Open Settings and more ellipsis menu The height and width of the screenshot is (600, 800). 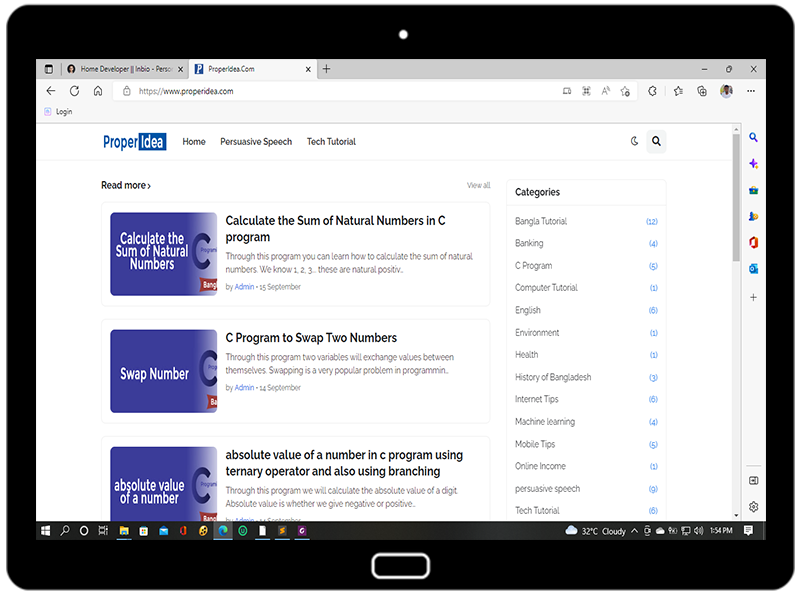751,91
